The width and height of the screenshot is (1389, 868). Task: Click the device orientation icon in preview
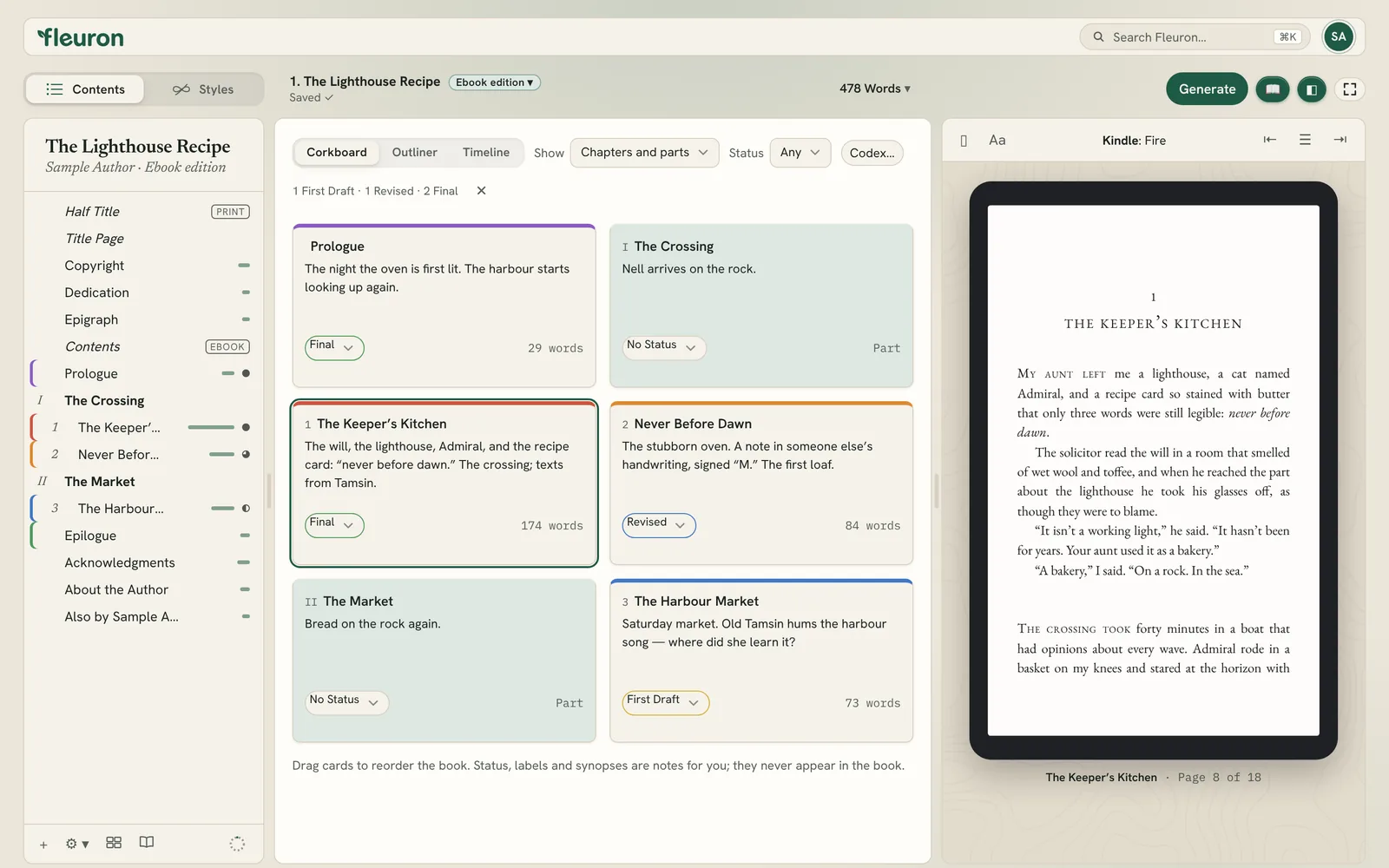(x=964, y=141)
